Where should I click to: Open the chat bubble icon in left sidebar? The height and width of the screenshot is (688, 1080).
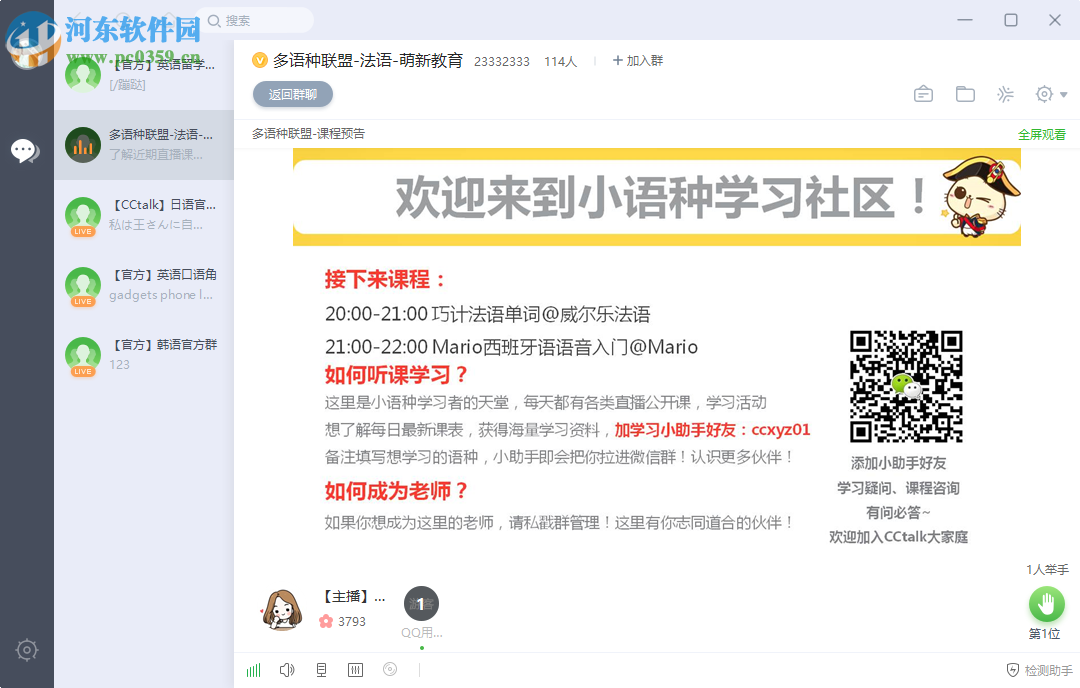point(26,150)
